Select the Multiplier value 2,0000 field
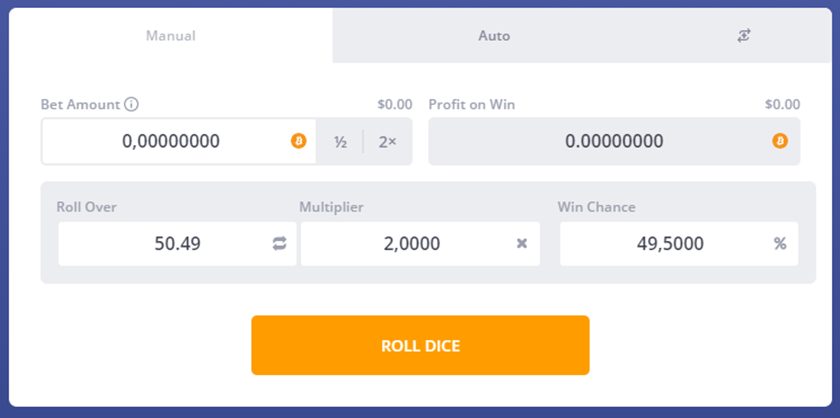This screenshot has width=840, height=418. coord(421,244)
